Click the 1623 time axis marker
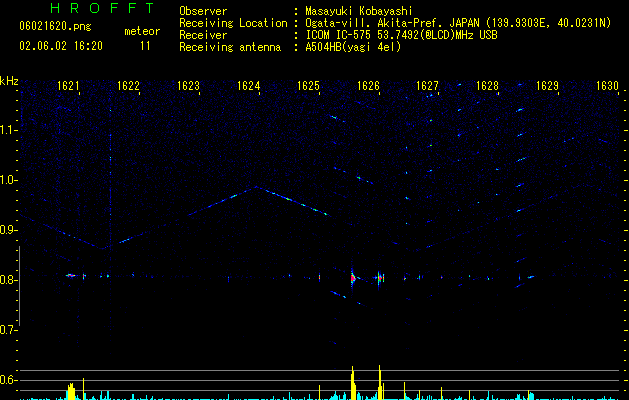629x400 pixels. click(188, 86)
